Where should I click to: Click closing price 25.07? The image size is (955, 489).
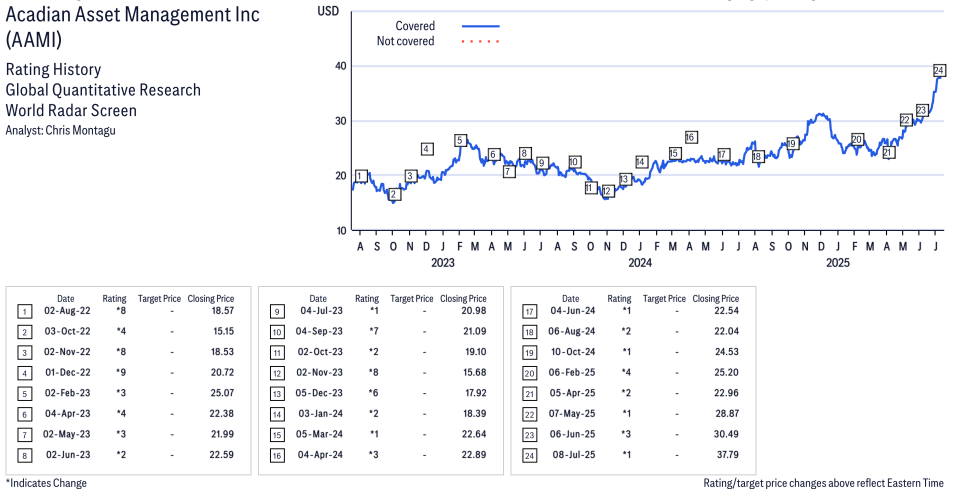pyautogui.click(x=222, y=393)
